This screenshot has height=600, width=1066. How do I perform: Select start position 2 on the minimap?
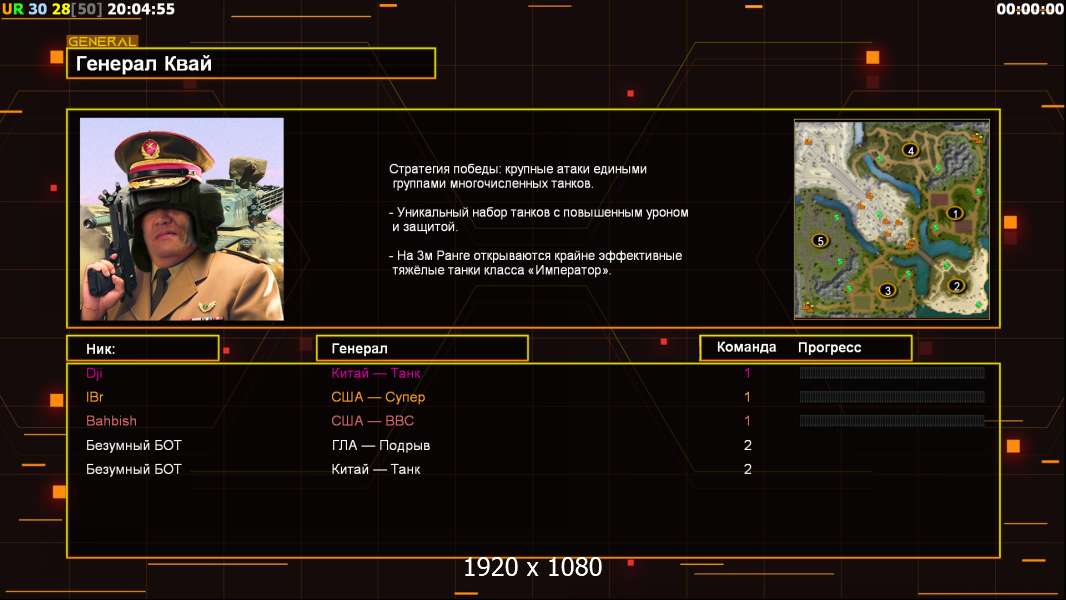pyautogui.click(x=956, y=286)
